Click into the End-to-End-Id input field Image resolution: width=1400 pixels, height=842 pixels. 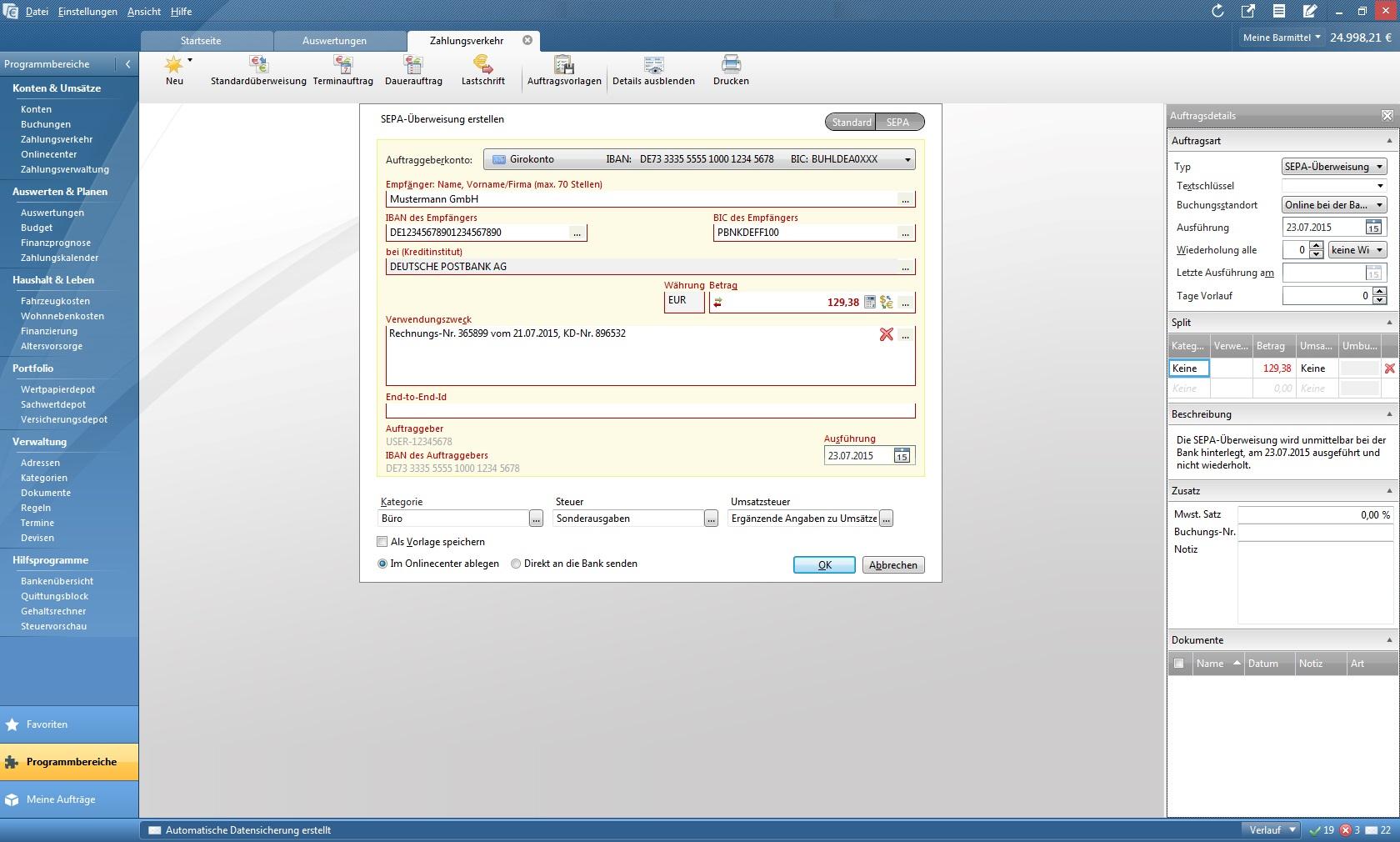[650, 411]
